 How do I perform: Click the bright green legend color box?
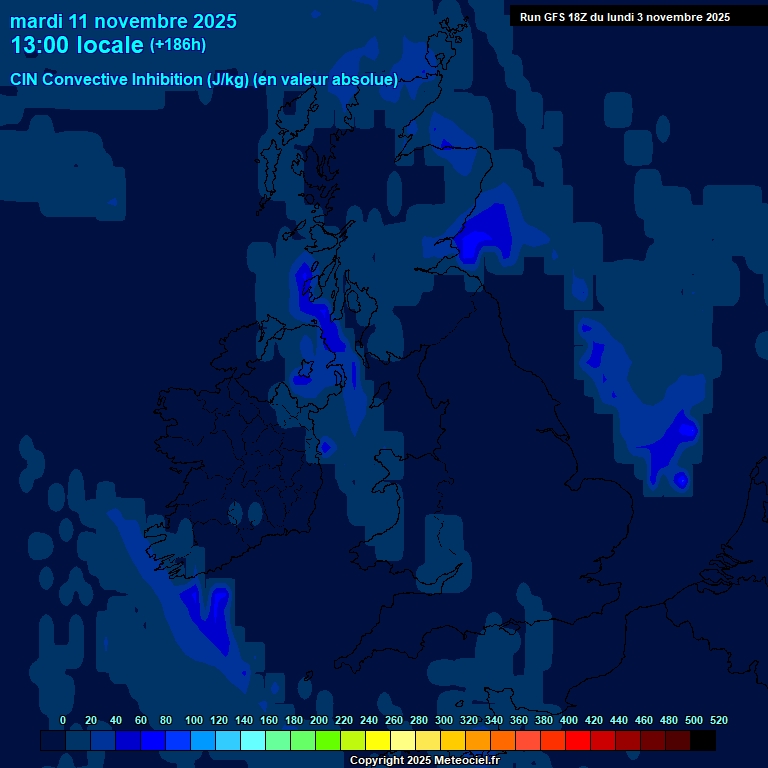pyautogui.click(x=328, y=741)
